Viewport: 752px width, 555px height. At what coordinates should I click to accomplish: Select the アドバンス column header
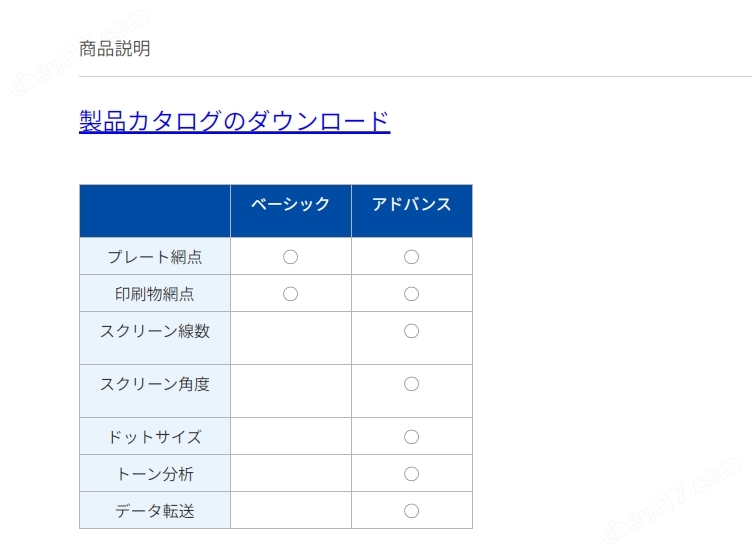(411, 204)
